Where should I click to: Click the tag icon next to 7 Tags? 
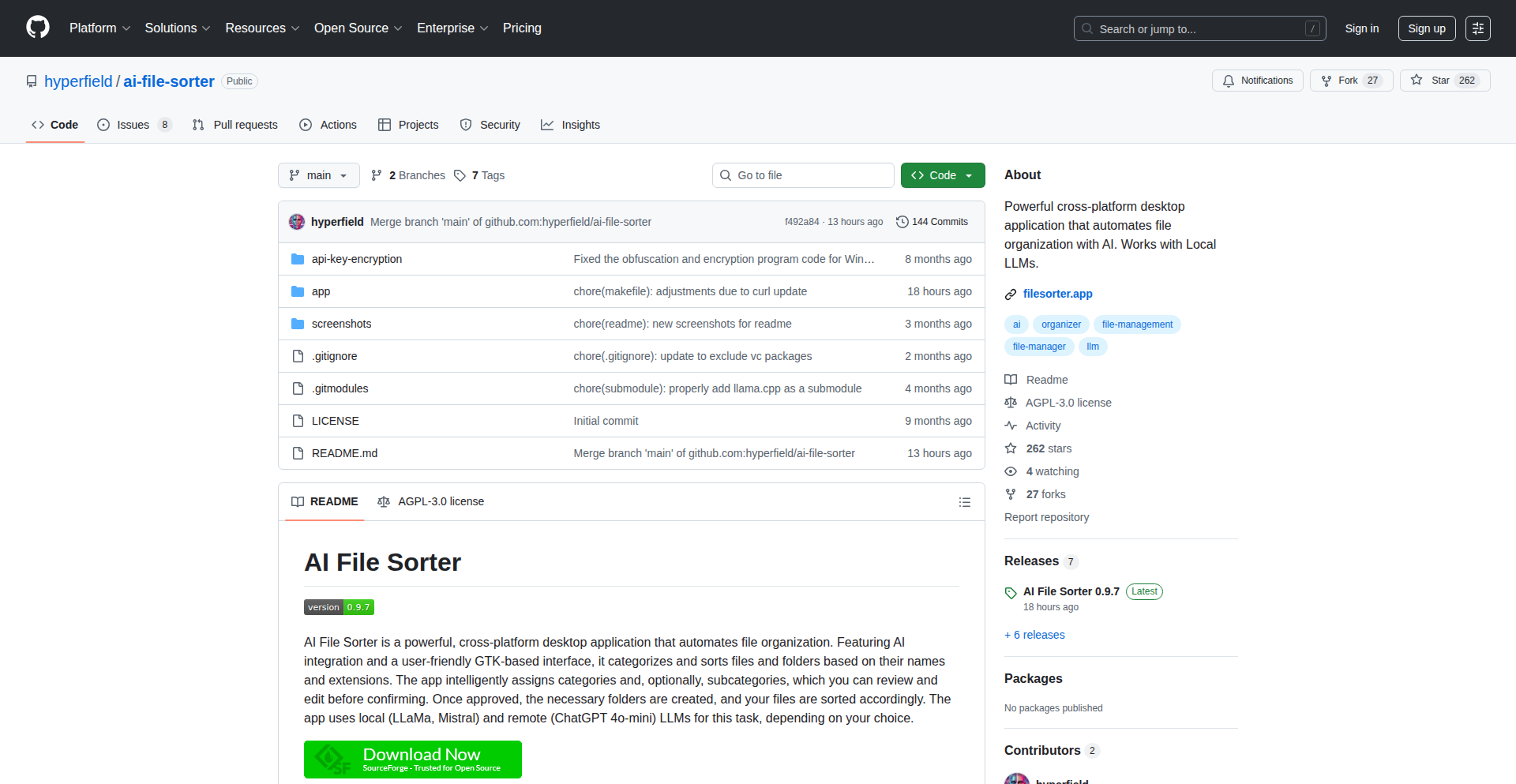click(460, 175)
